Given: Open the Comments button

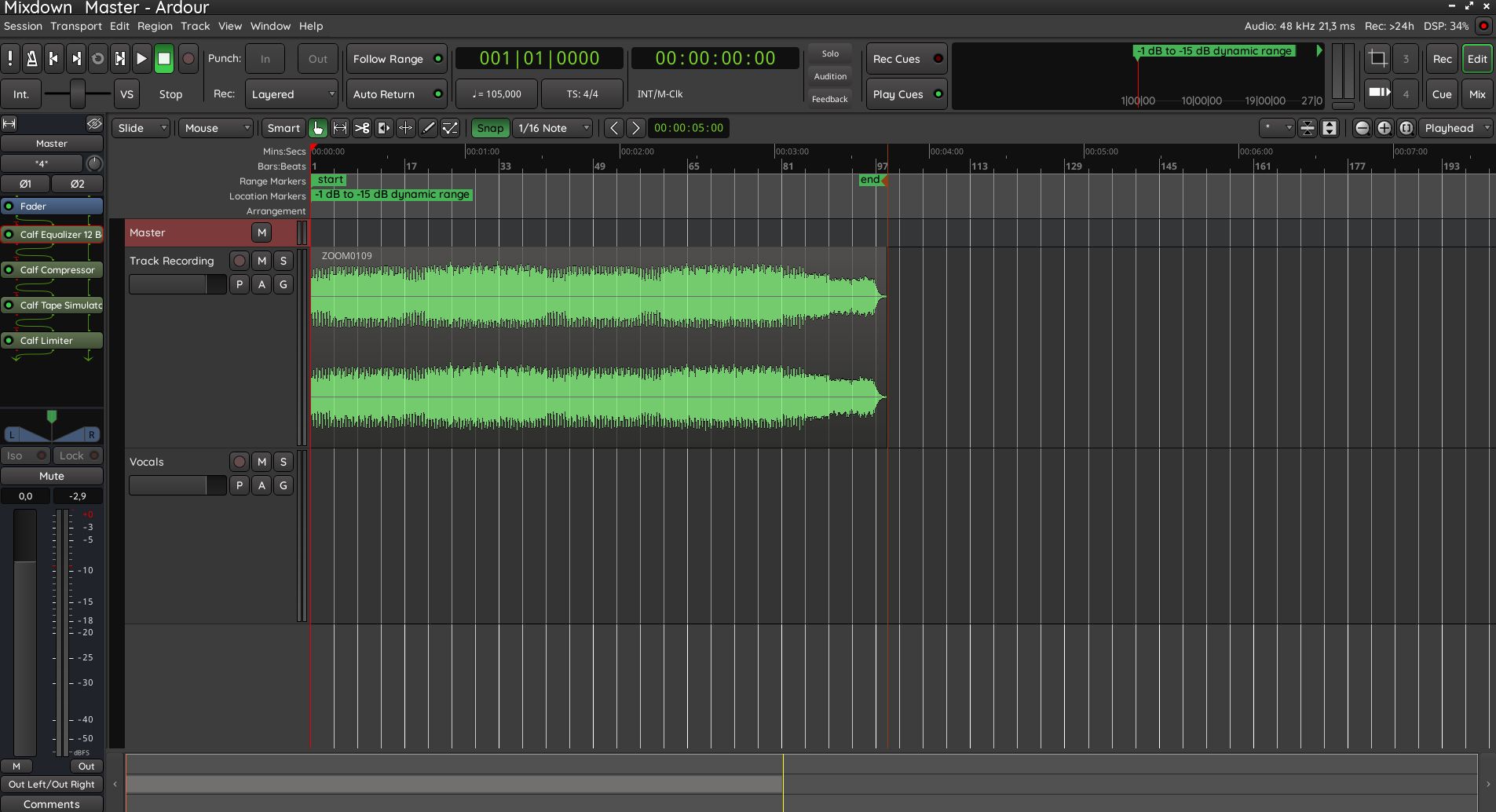Looking at the screenshot, I should [52, 804].
